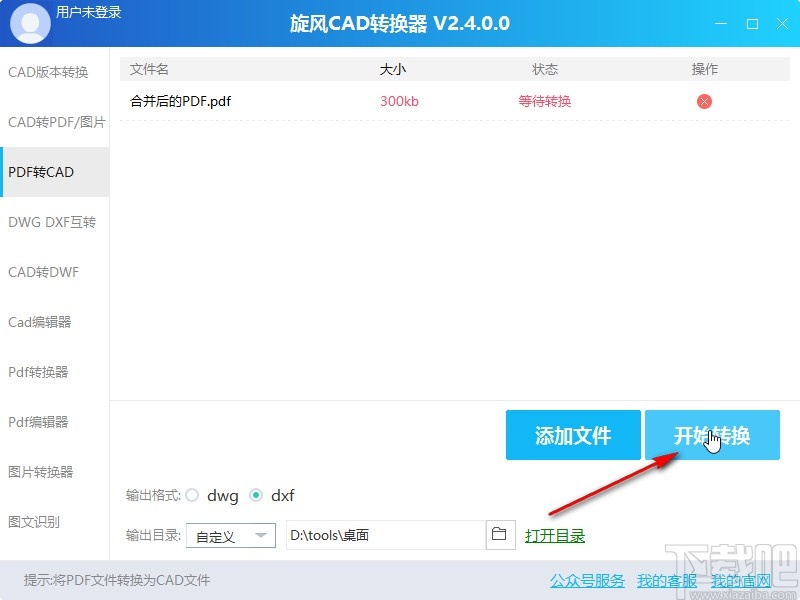Start conversion with 开始转换 button
Image resolution: width=800 pixels, height=600 pixels.
pos(712,435)
